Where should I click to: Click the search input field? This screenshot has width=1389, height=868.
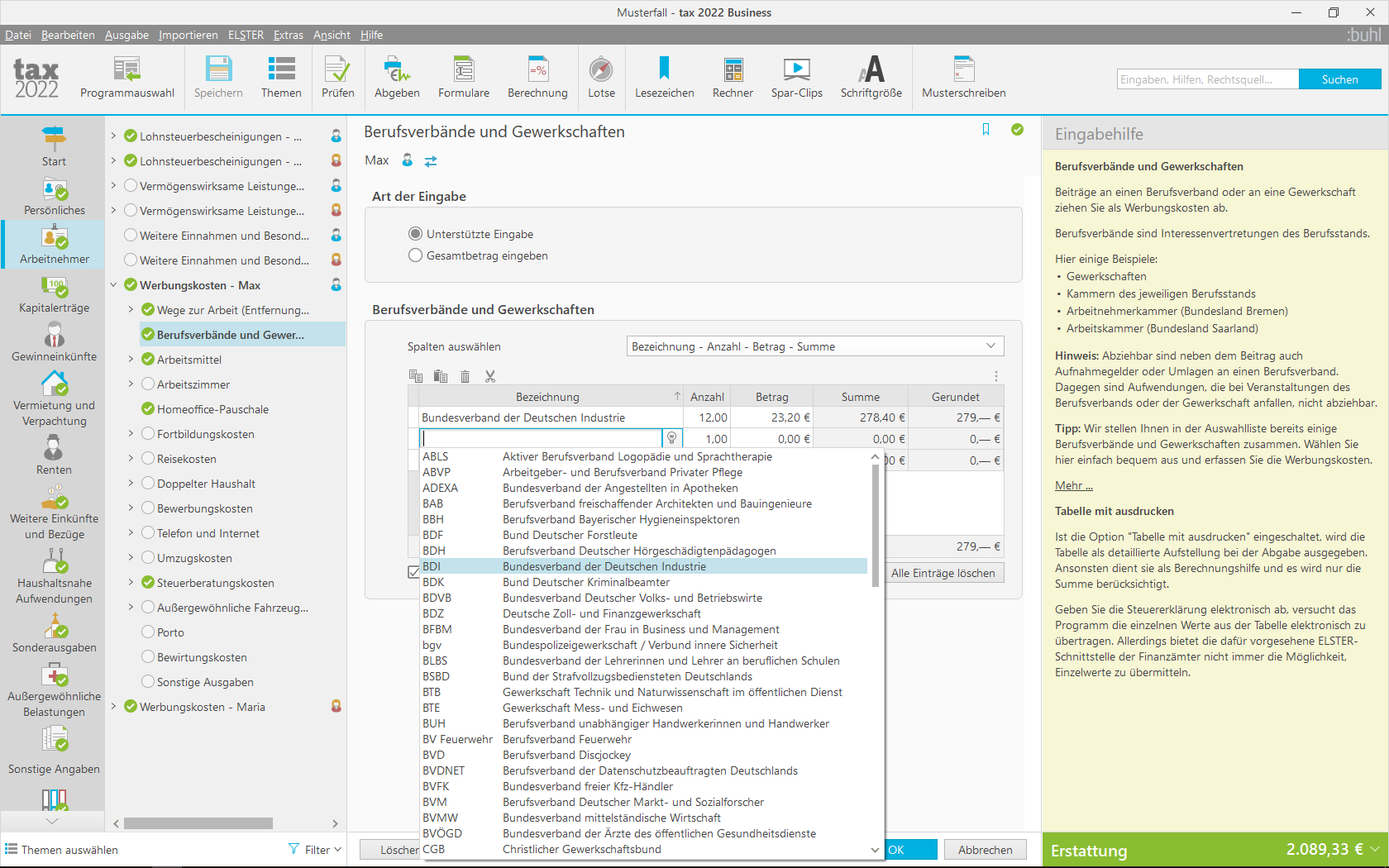(x=1207, y=79)
